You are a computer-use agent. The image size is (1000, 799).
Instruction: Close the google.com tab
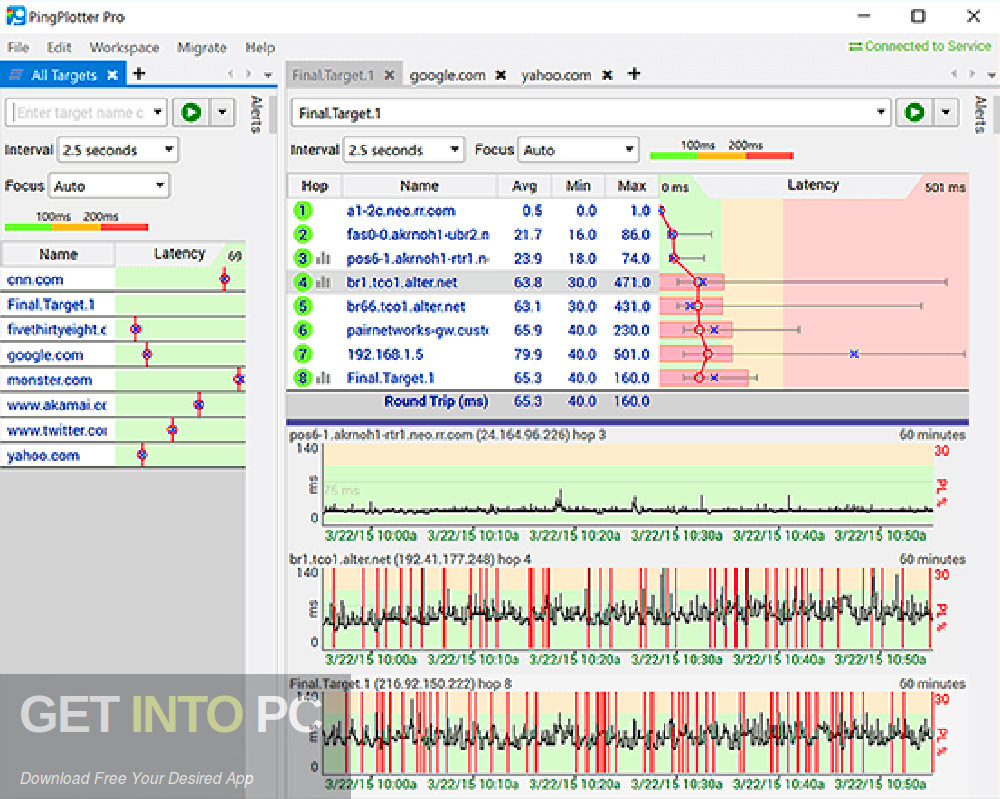pos(501,75)
